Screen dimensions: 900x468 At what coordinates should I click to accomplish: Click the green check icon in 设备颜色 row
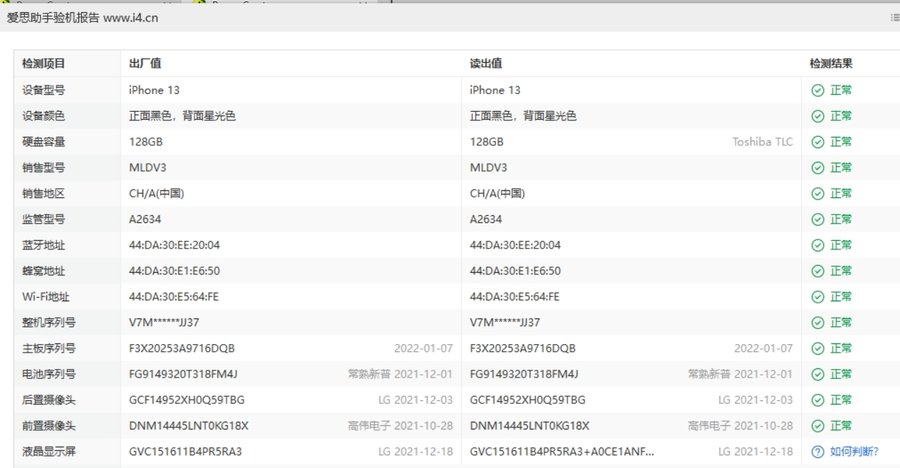(818, 116)
